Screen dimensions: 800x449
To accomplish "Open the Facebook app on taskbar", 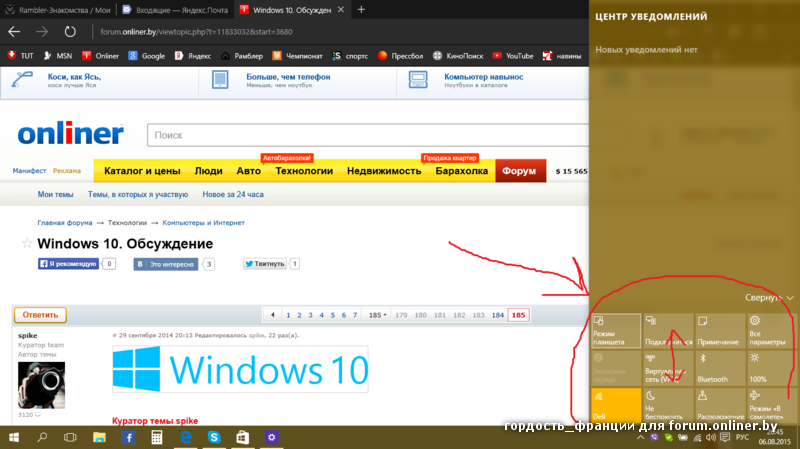I will tap(128, 437).
